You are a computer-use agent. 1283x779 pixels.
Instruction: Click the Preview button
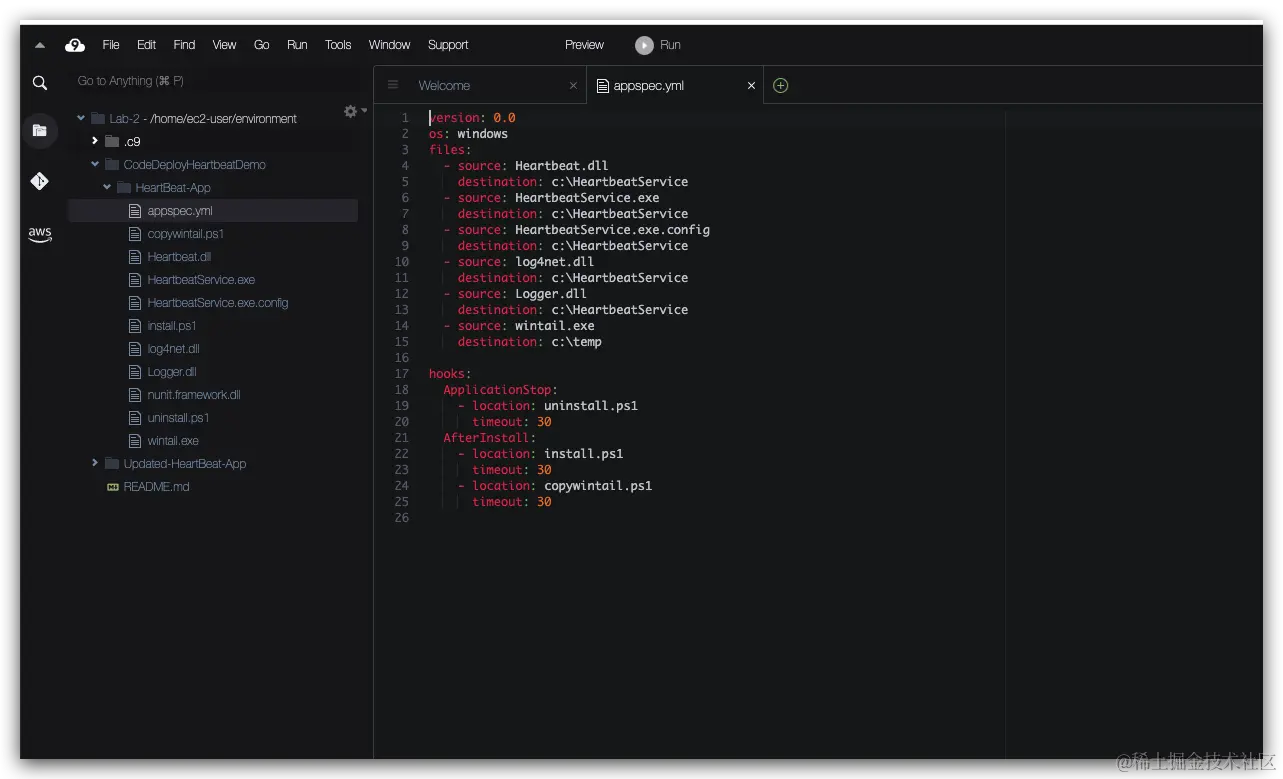pyautogui.click(x=584, y=45)
